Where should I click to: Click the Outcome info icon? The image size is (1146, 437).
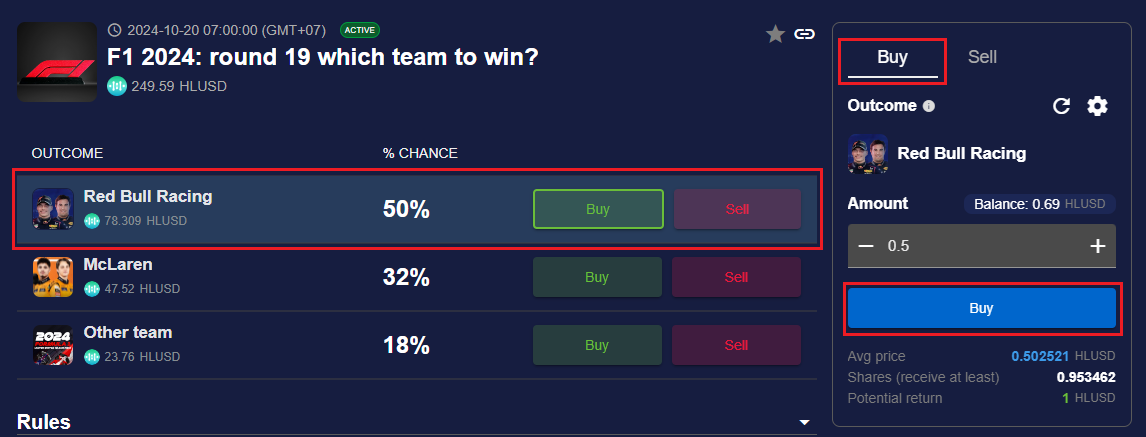929,106
